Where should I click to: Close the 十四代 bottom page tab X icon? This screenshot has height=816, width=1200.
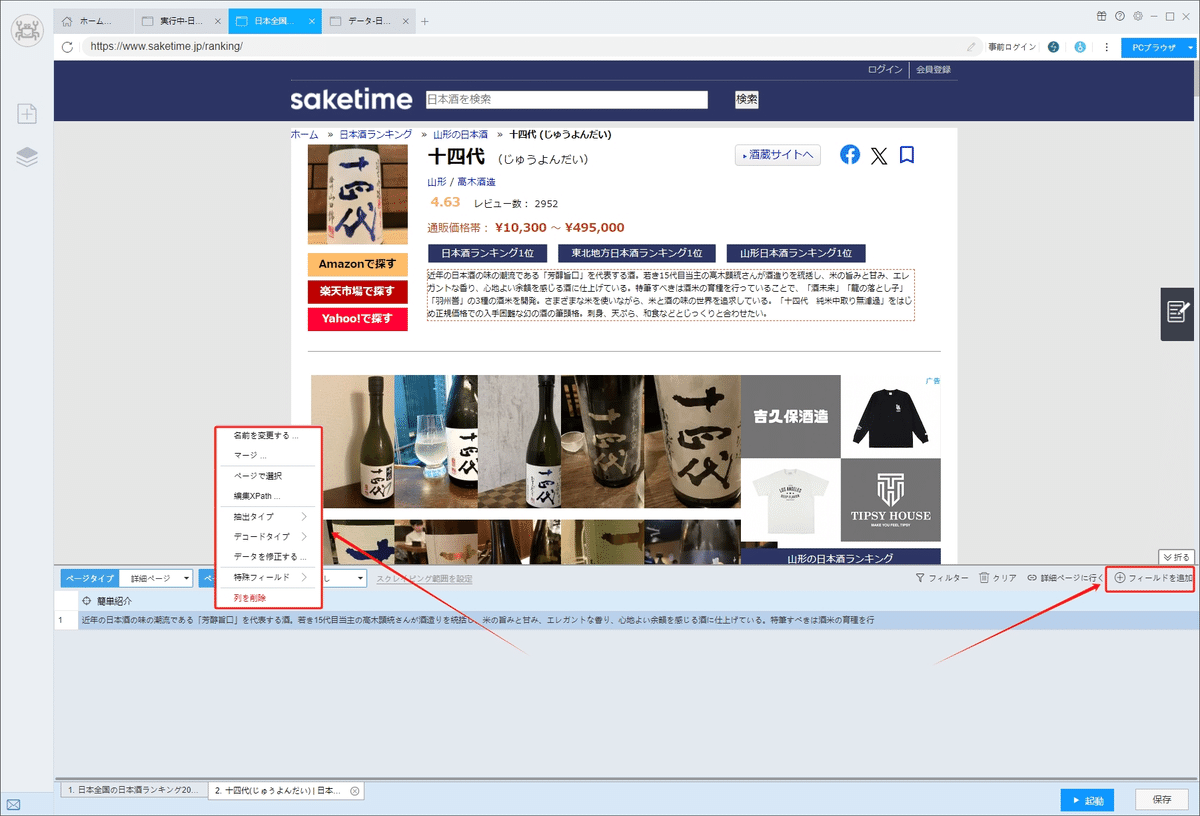tap(354, 790)
